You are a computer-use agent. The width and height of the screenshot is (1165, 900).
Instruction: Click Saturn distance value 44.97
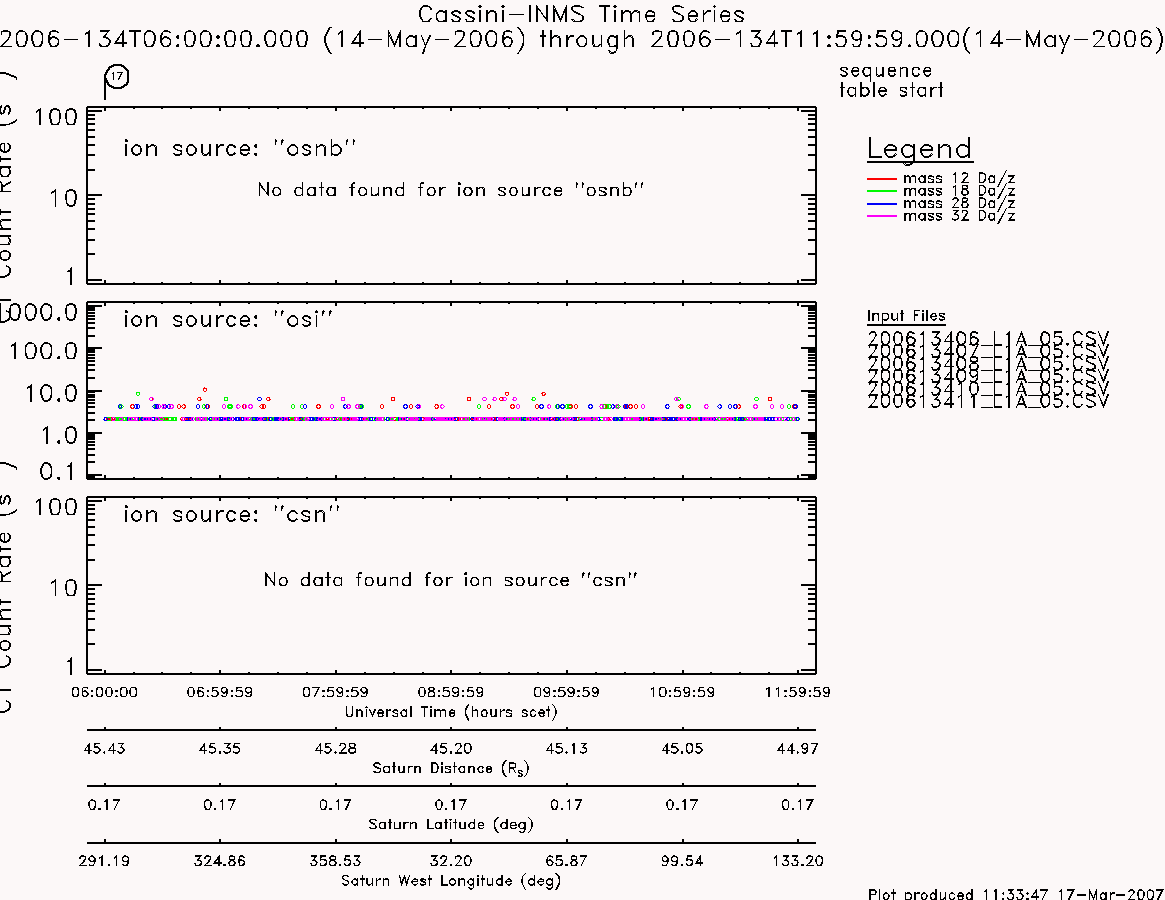797,748
